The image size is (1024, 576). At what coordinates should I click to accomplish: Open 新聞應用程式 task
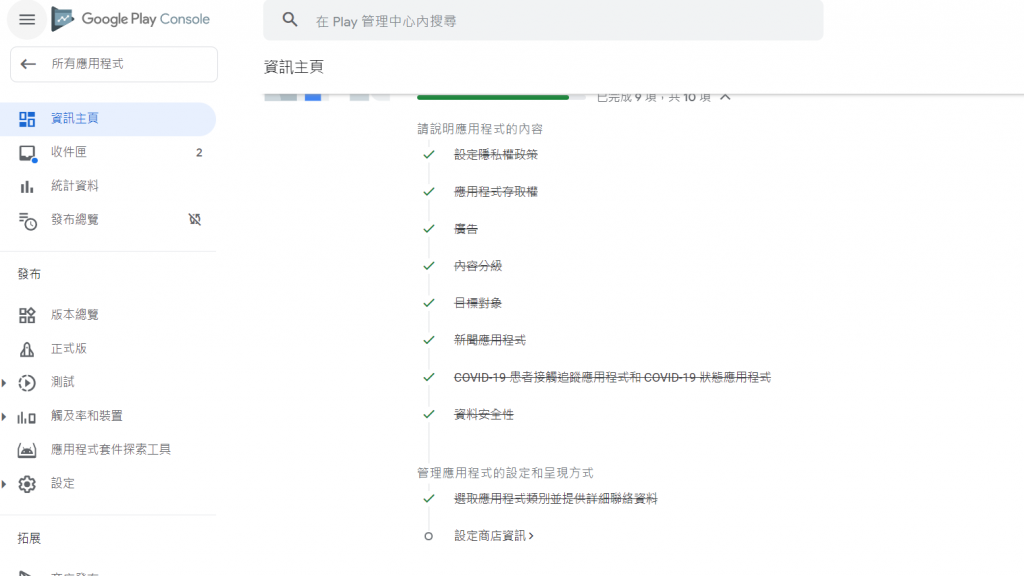point(490,340)
